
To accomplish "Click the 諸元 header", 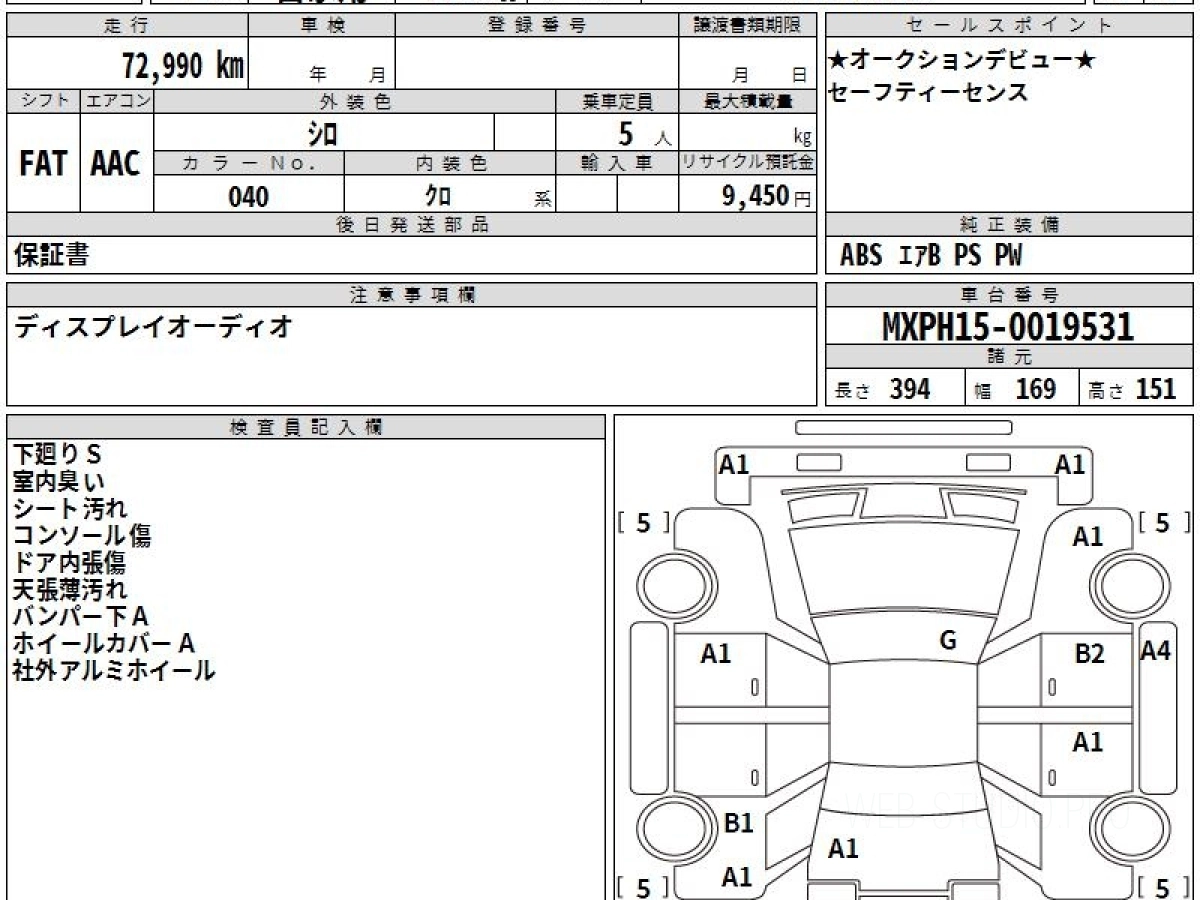I will coord(1010,357).
